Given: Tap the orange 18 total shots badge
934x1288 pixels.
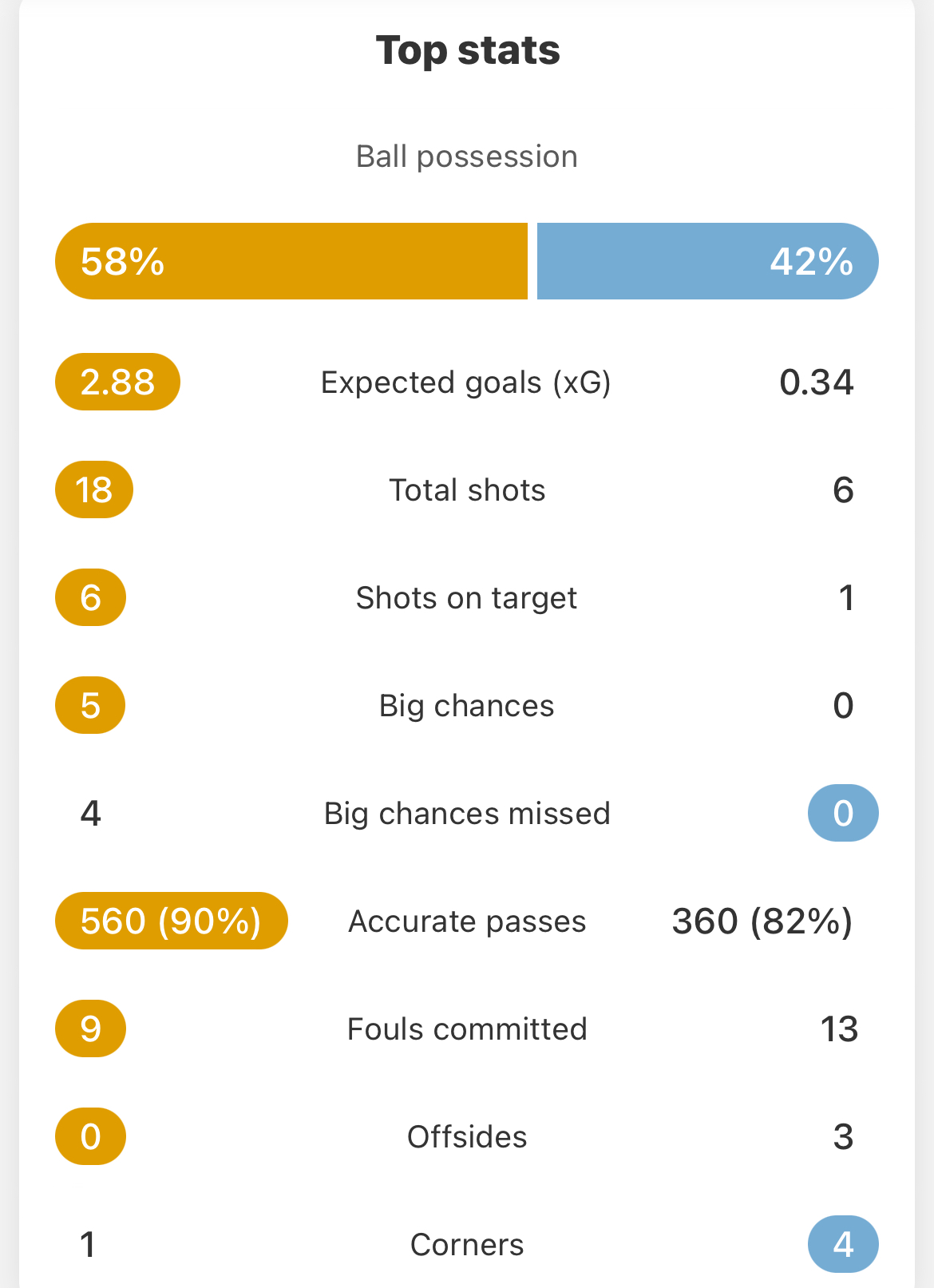Looking at the screenshot, I should pos(94,489).
